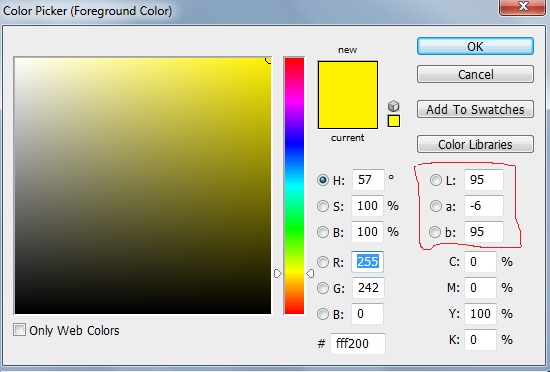Select the Lab a radio button
Image resolution: width=550 pixels, height=372 pixels.
click(x=436, y=206)
